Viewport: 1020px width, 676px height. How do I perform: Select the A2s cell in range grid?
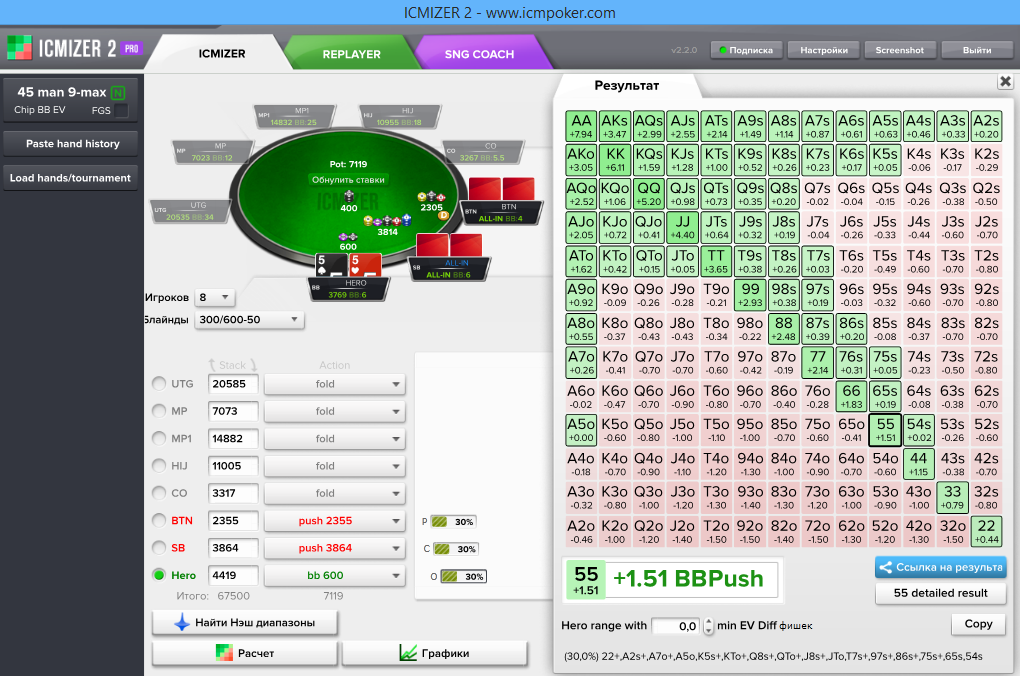(x=986, y=126)
